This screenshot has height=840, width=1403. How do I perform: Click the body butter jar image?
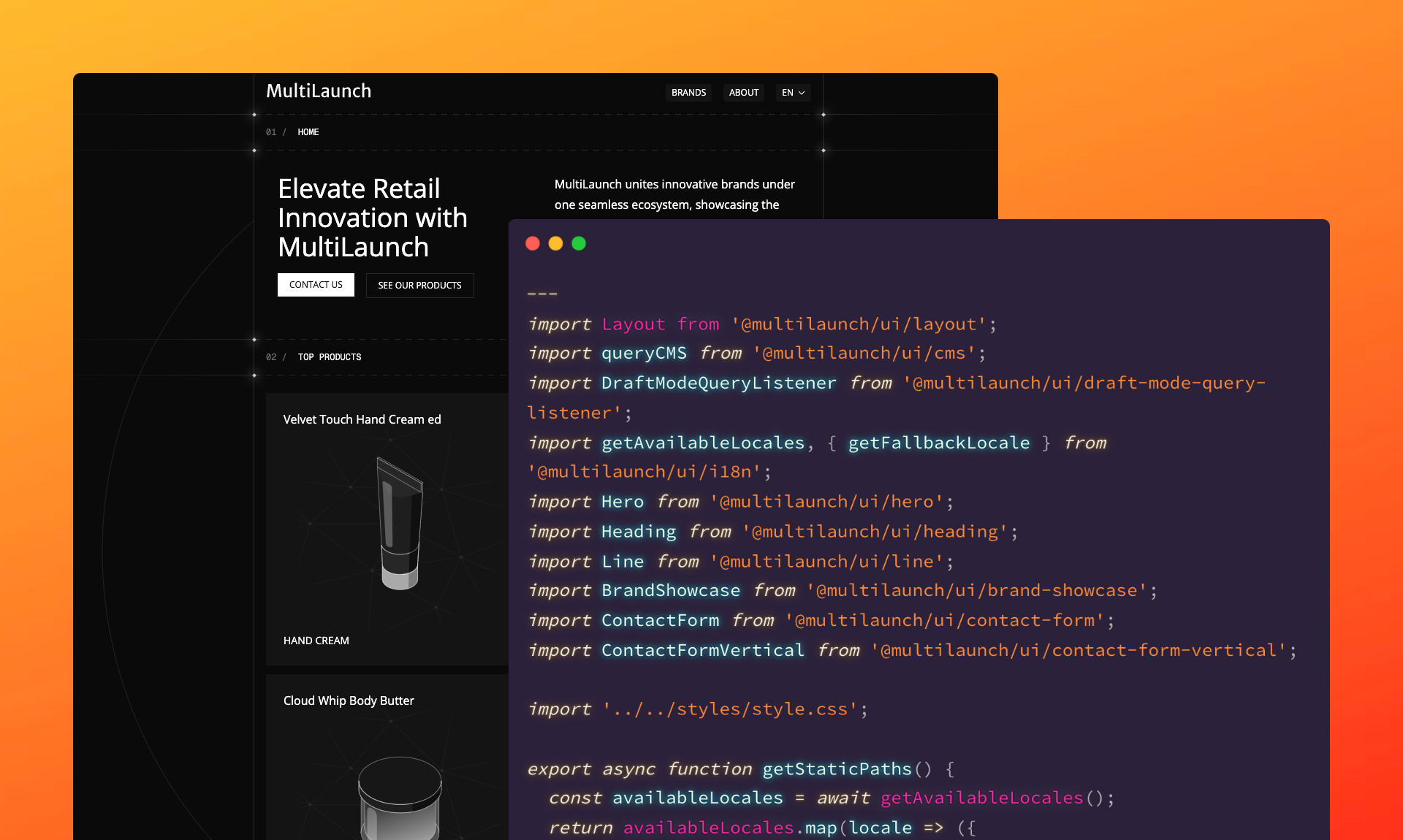(400, 796)
